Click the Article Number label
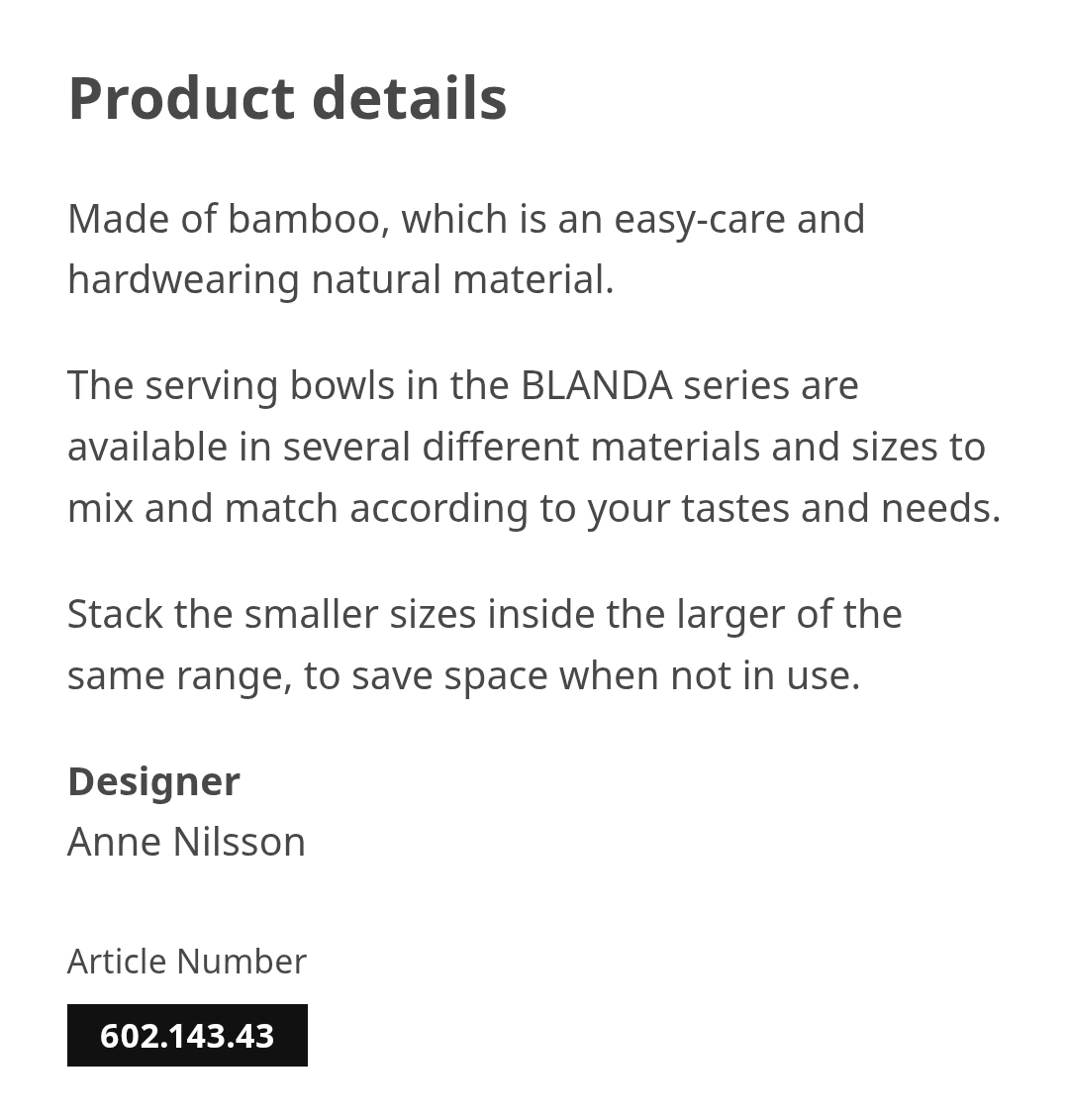 pos(187,962)
